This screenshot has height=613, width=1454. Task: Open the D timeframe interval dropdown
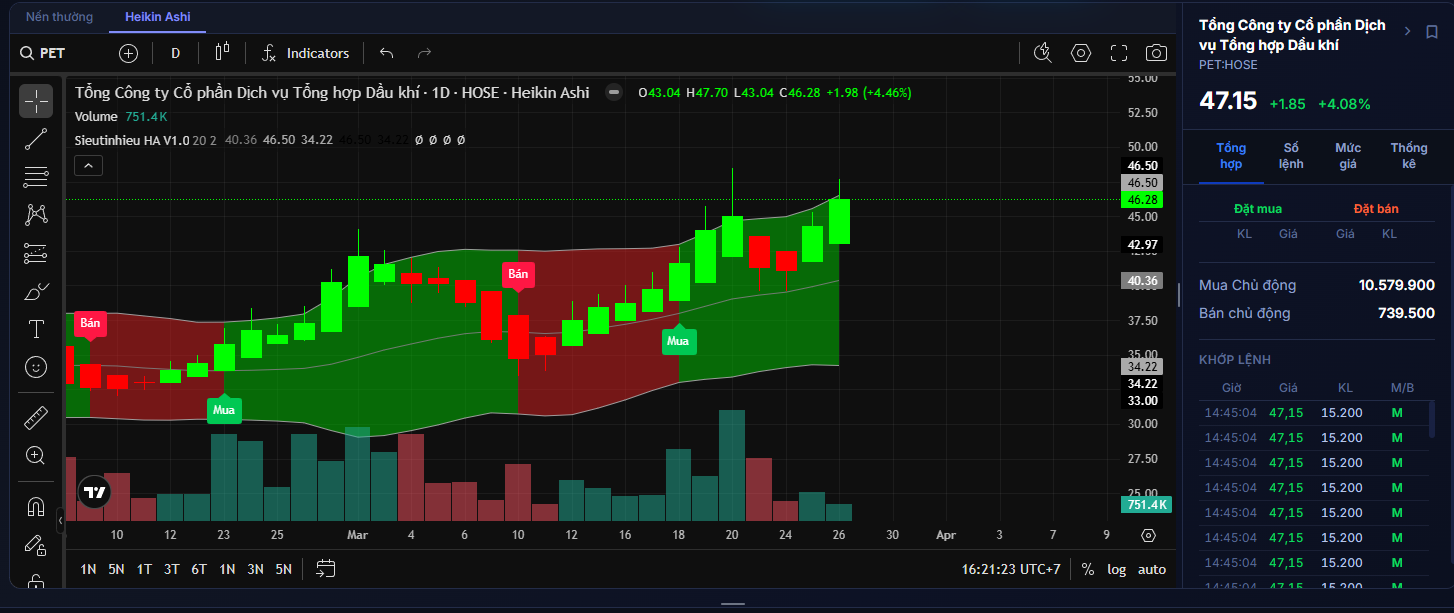(176, 54)
